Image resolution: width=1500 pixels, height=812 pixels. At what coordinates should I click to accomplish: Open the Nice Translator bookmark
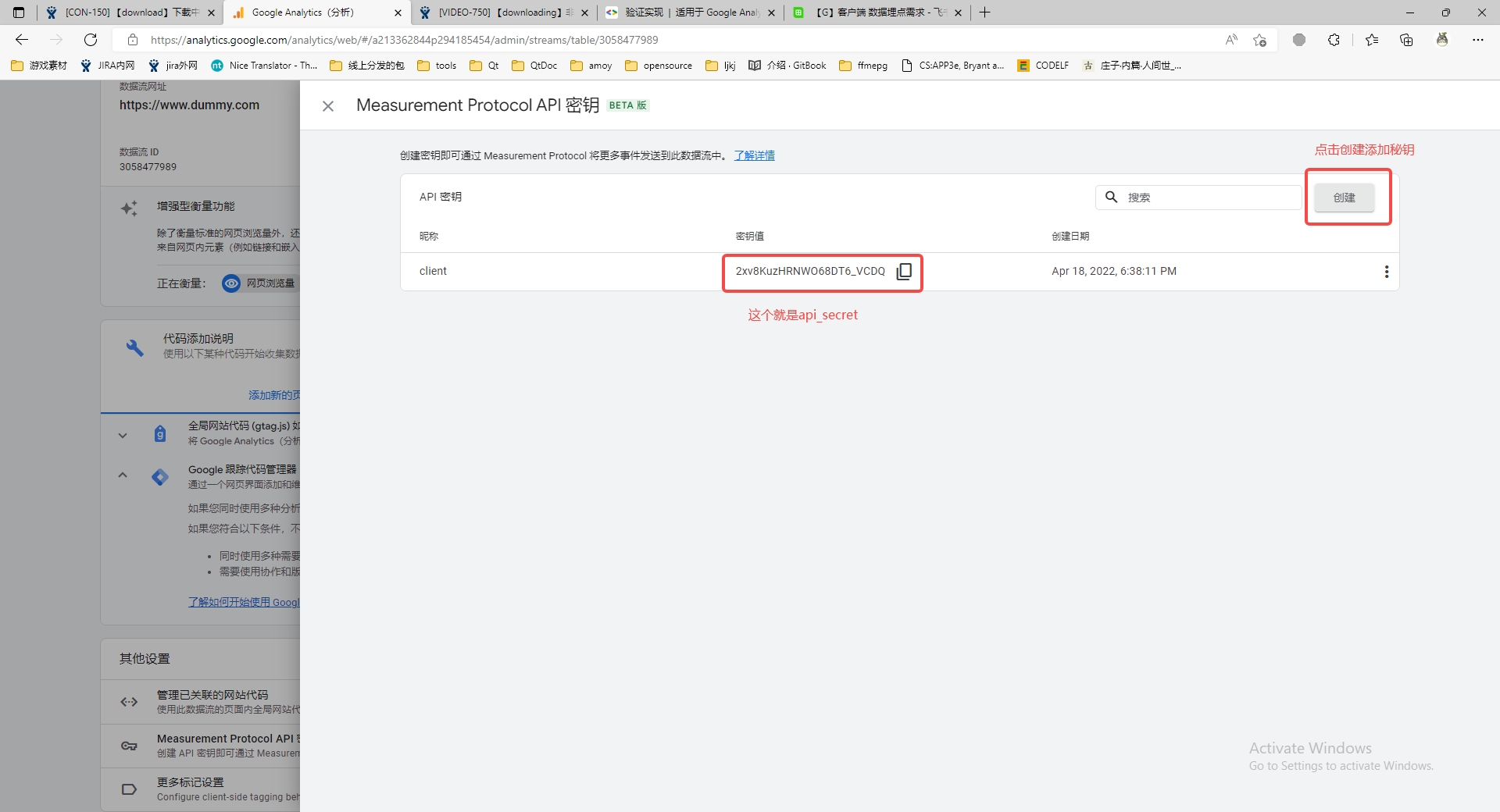pos(264,66)
